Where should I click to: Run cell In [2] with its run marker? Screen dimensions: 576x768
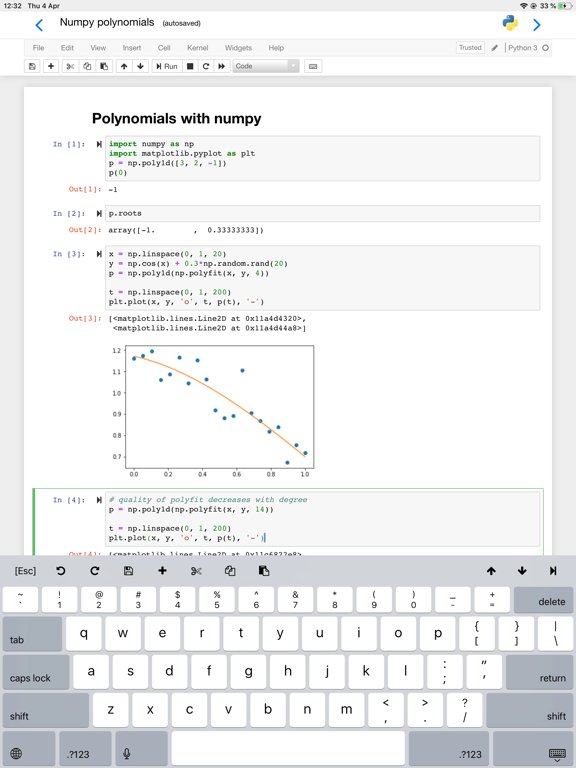(x=99, y=214)
